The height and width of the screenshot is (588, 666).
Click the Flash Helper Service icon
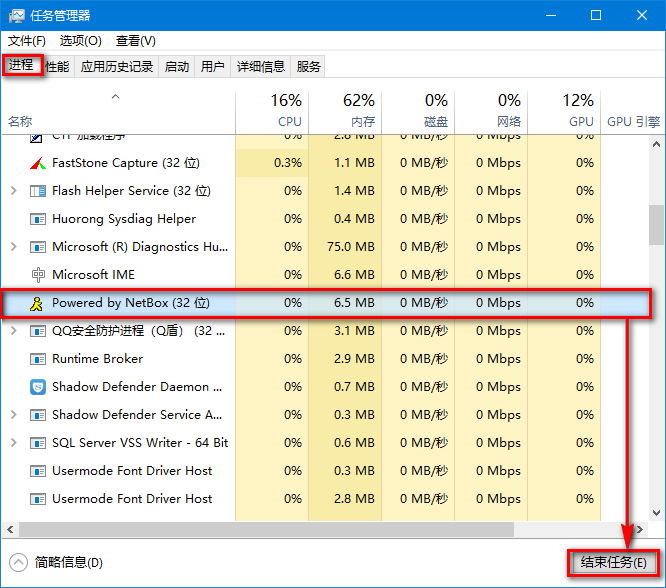point(38,191)
